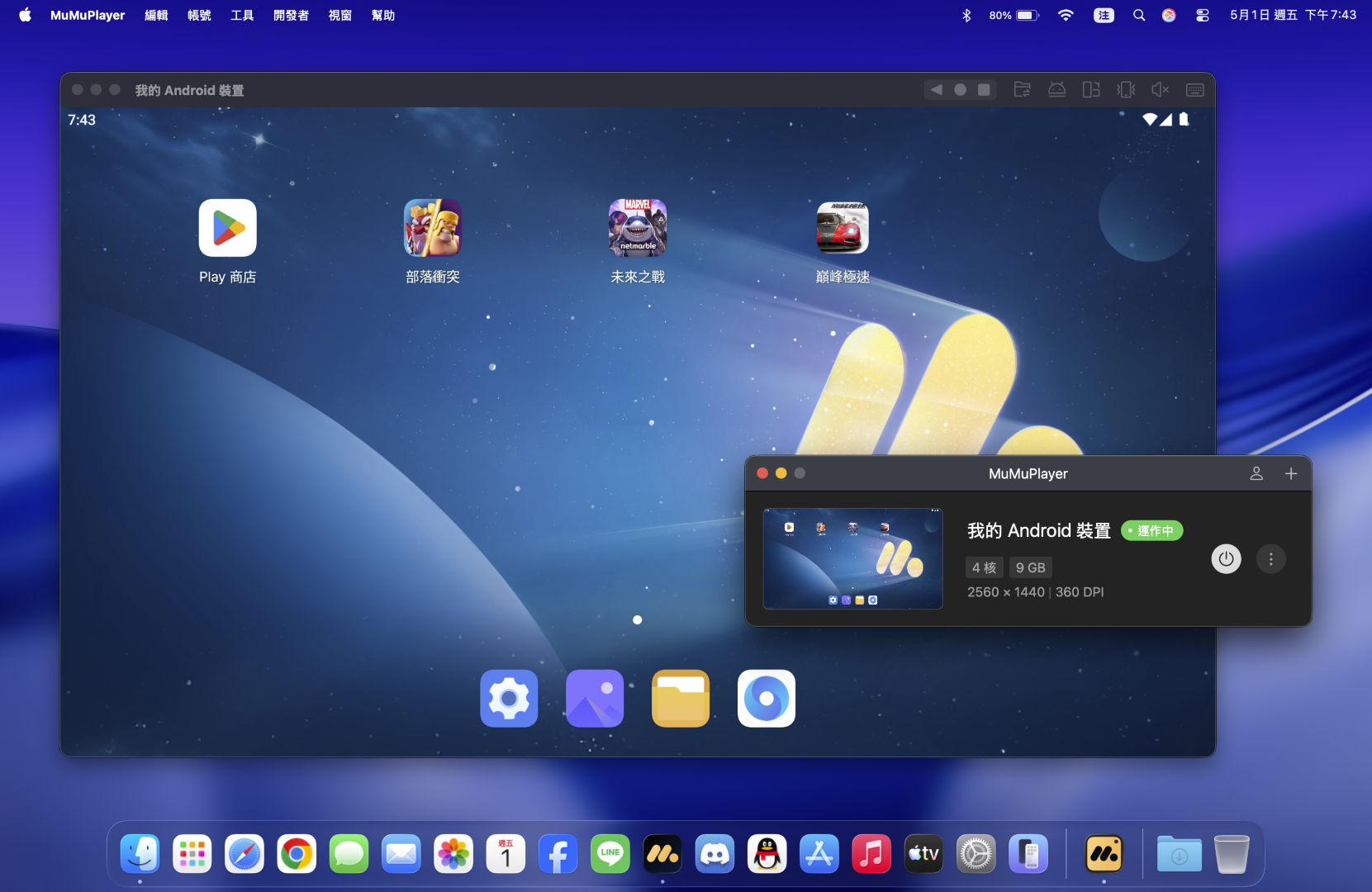Screen dimensions: 1372x892
Task: Open the Play 商店 app
Action: point(228,228)
